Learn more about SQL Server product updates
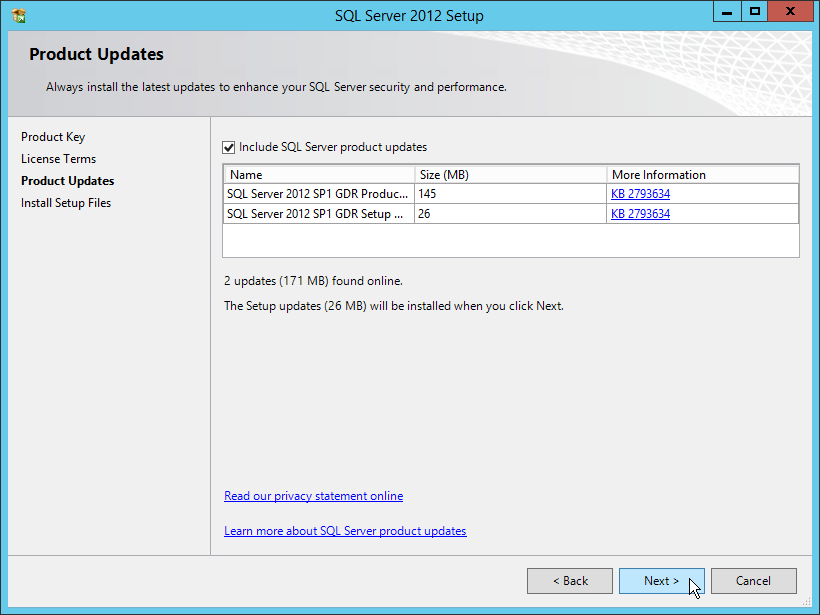The image size is (820, 615). 345,531
